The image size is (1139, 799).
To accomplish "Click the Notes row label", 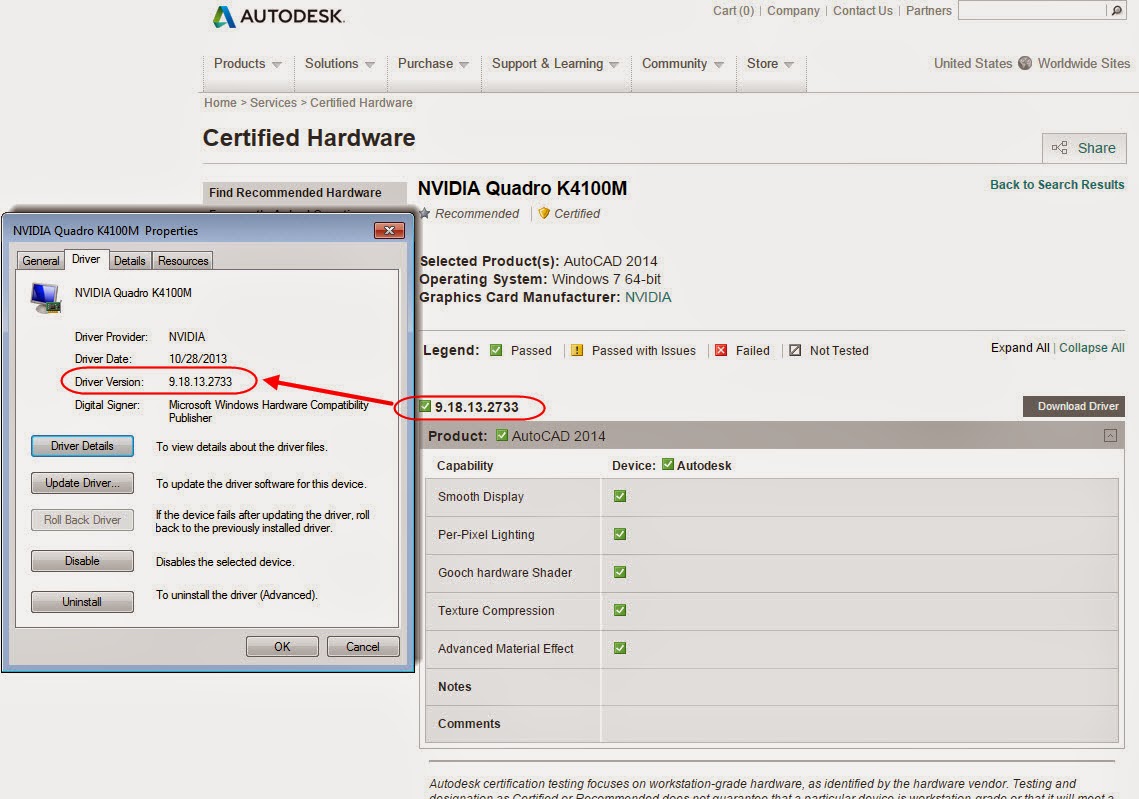I will (x=455, y=686).
